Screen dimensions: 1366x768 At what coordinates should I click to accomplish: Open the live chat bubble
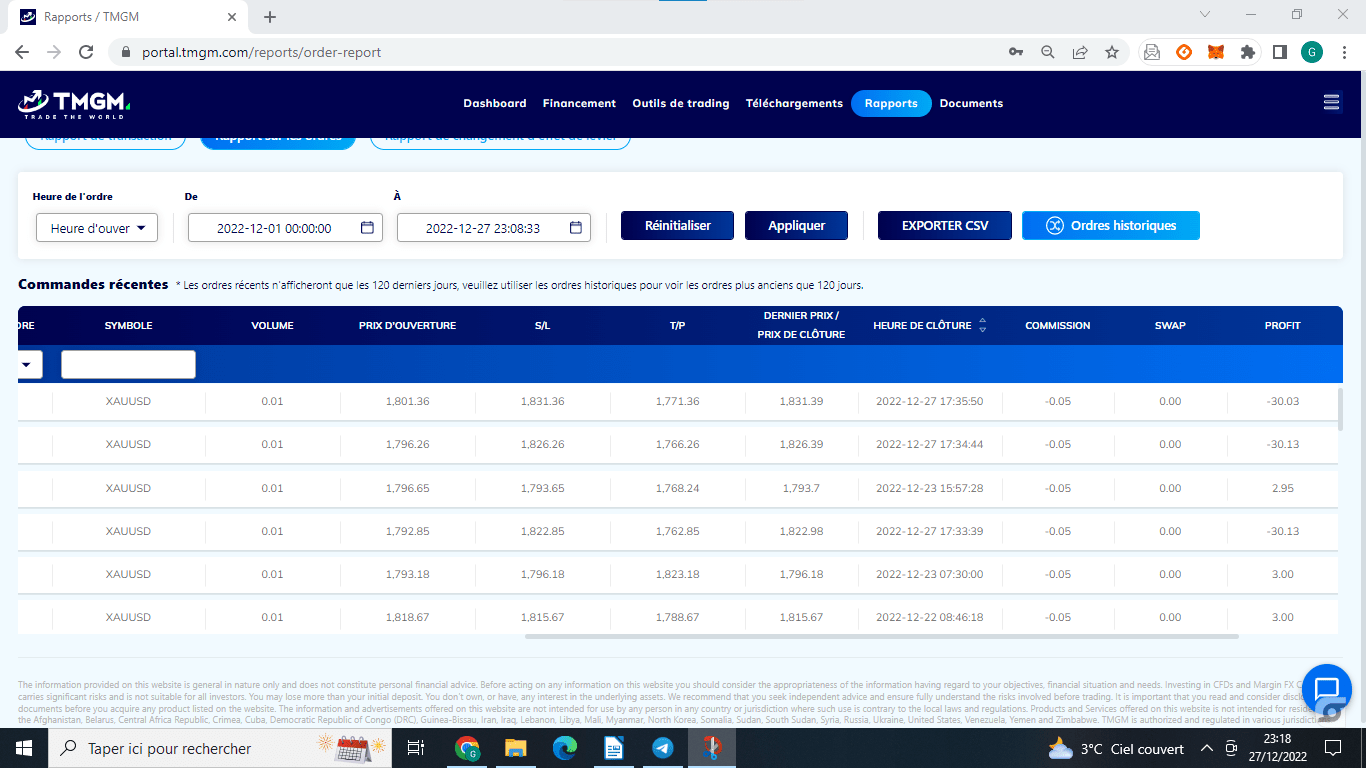[x=1326, y=689]
